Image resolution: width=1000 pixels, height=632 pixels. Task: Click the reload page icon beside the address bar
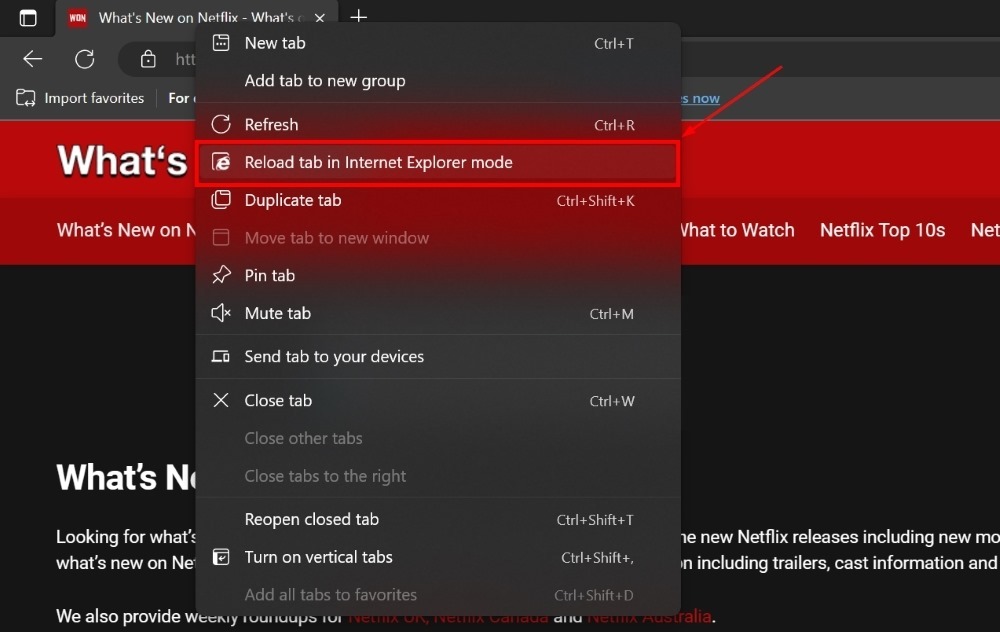click(x=84, y=58)
